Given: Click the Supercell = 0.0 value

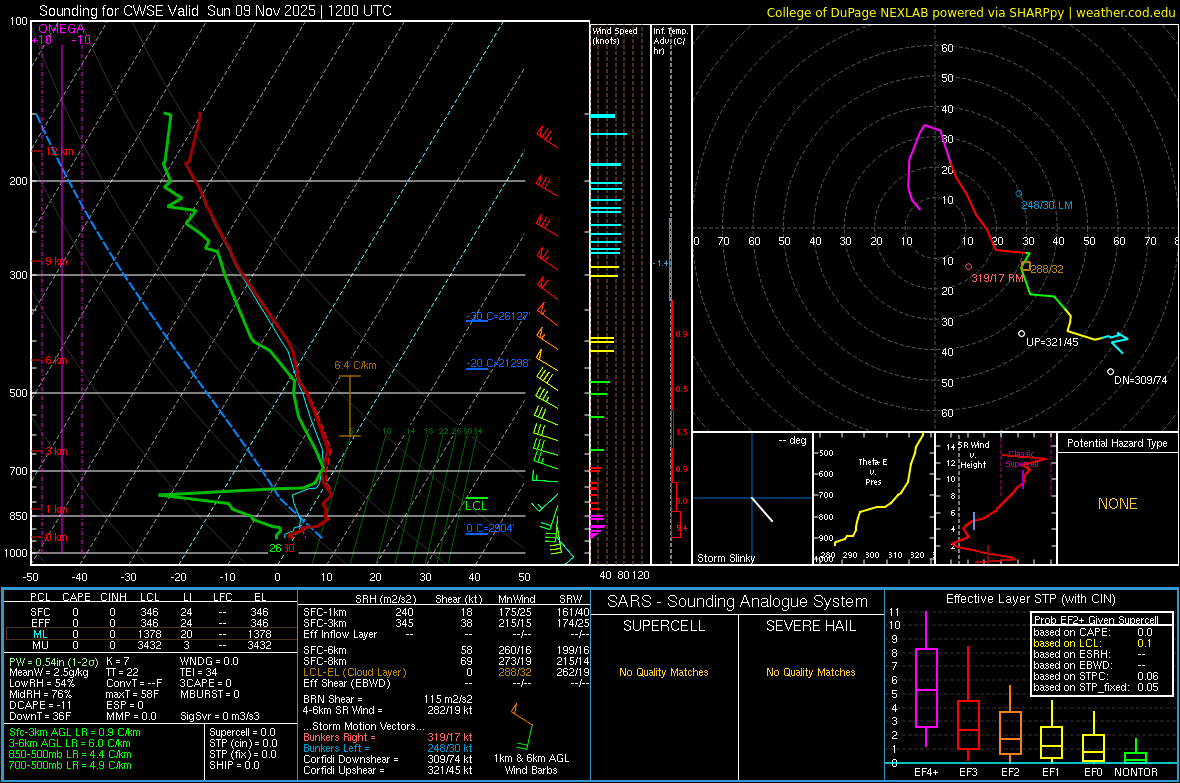Looking at the screenshot, I should (242, 732).
